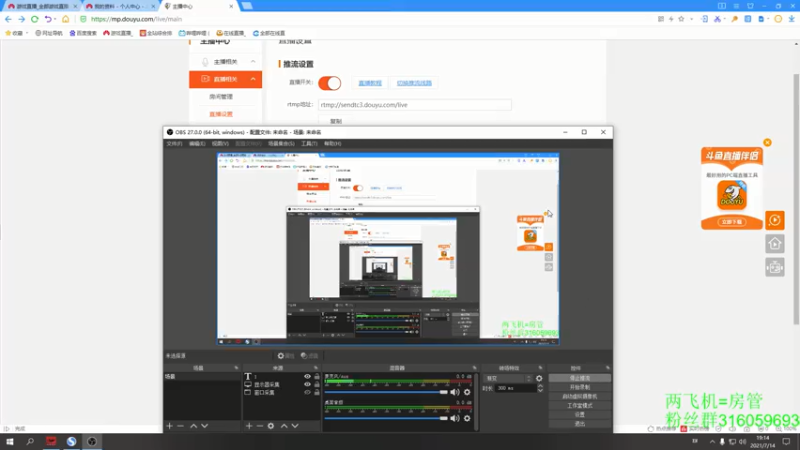Move the scene down using the scenes panel arrow
This screenshot has height=450, width=800.
tap(205, 426)
